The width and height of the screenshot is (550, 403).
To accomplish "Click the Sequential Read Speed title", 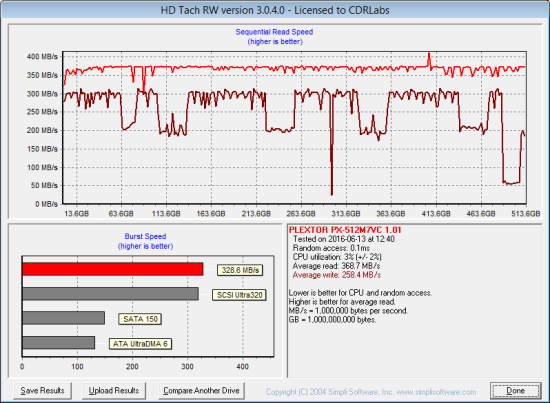I will point(274,32).
